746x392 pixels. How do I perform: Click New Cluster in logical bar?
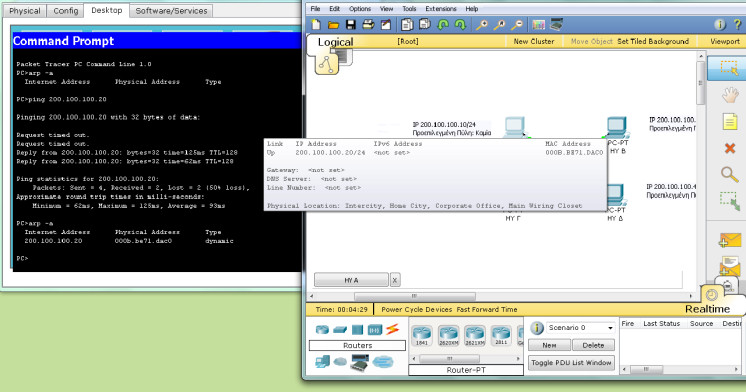(x=534, y=41)
